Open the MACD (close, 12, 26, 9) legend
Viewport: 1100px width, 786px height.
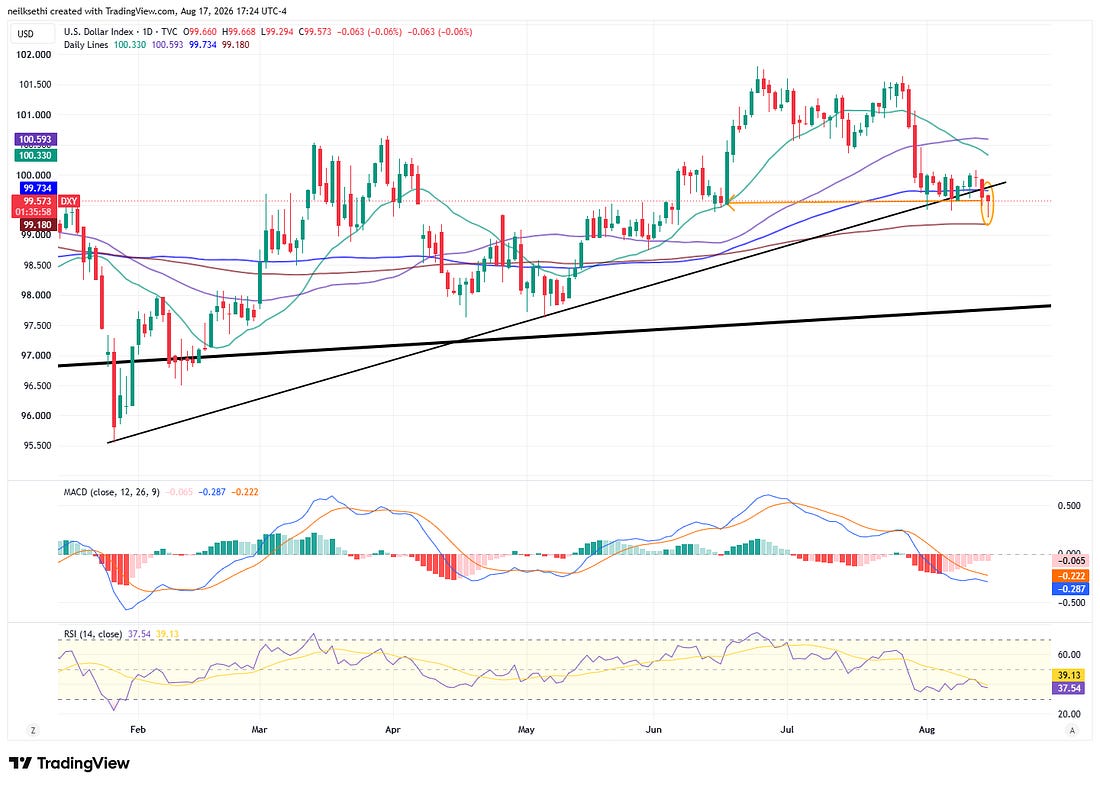(x=112, y=492)
